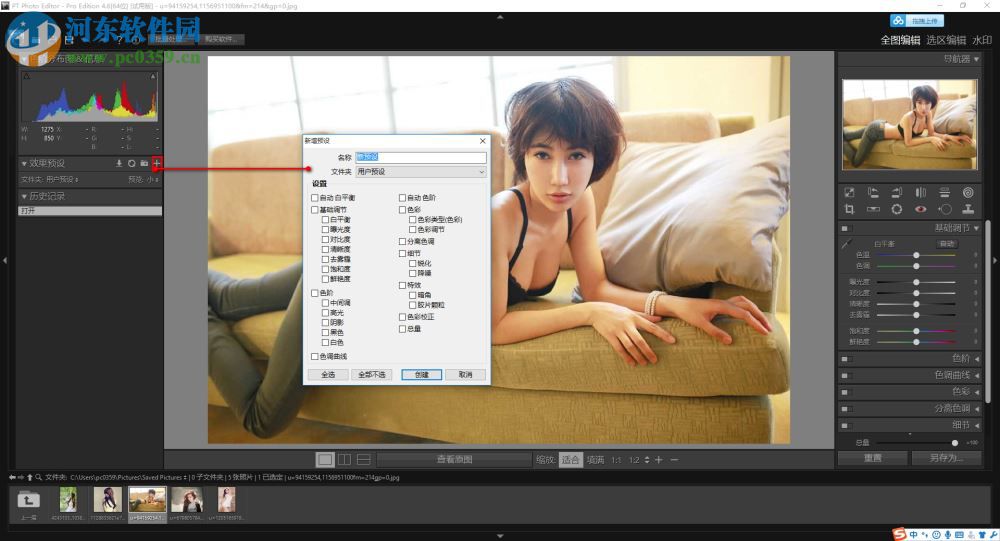Click the radial filter circle icon
Viewport: 1000px width, 541px height.
945,209
